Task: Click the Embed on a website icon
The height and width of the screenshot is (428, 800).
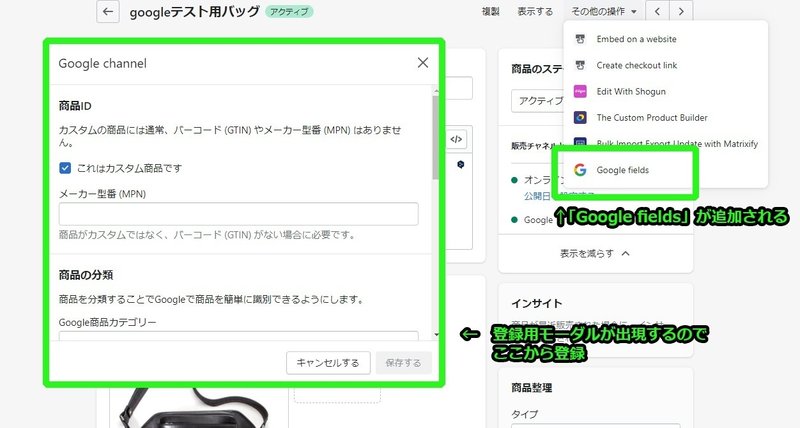Action: pos(580,39)
